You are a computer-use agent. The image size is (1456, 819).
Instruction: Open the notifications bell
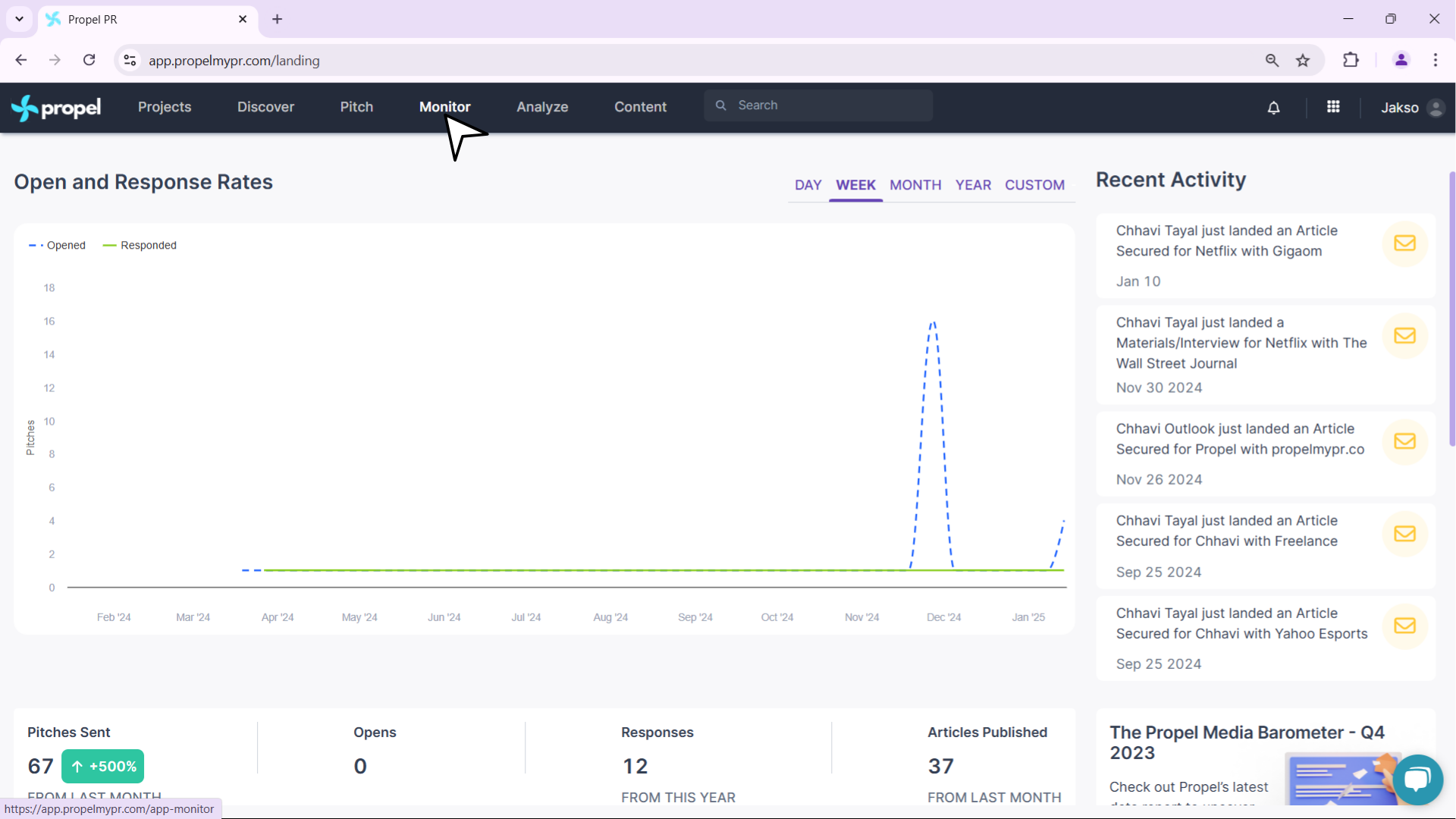[x=1274, y=108]
